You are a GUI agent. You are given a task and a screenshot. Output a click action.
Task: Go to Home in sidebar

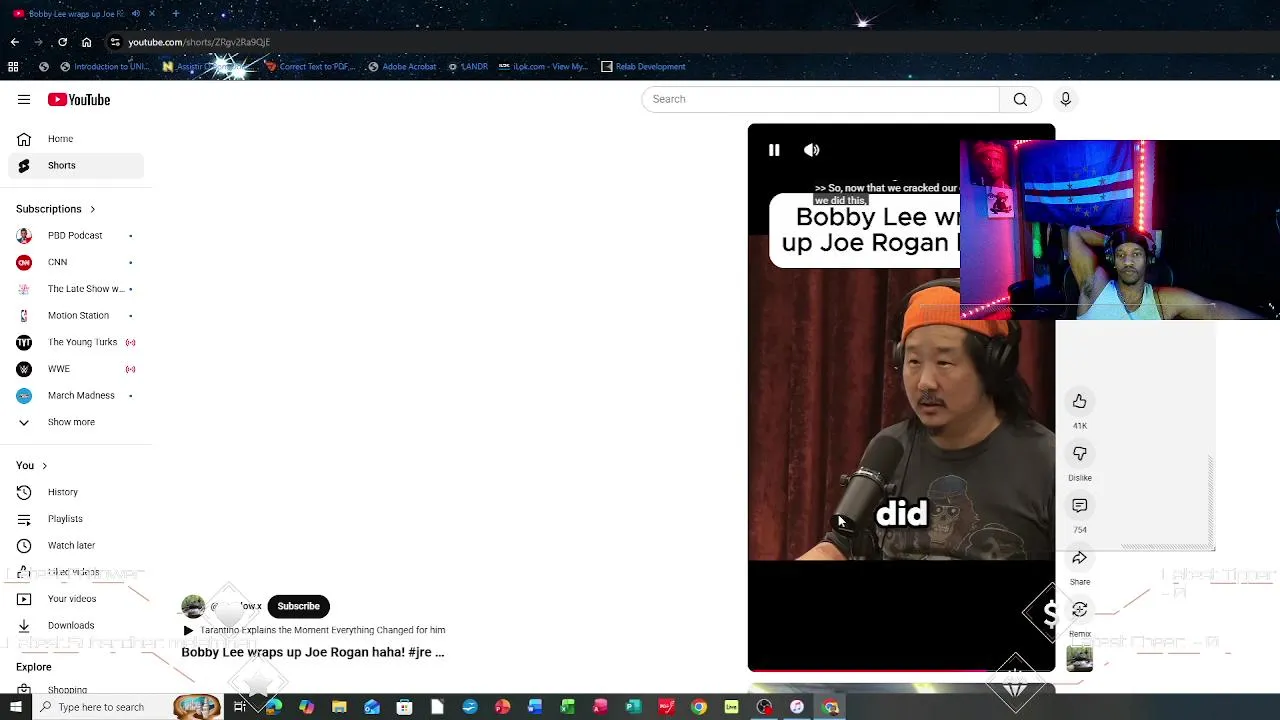76,139
